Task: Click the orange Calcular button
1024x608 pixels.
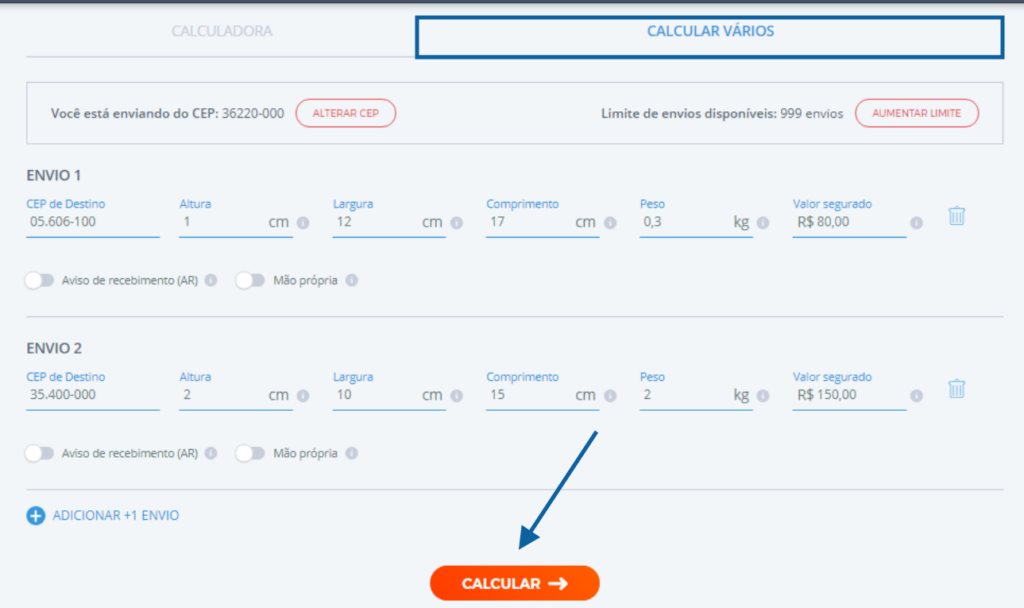Action: tap(515, 583)
